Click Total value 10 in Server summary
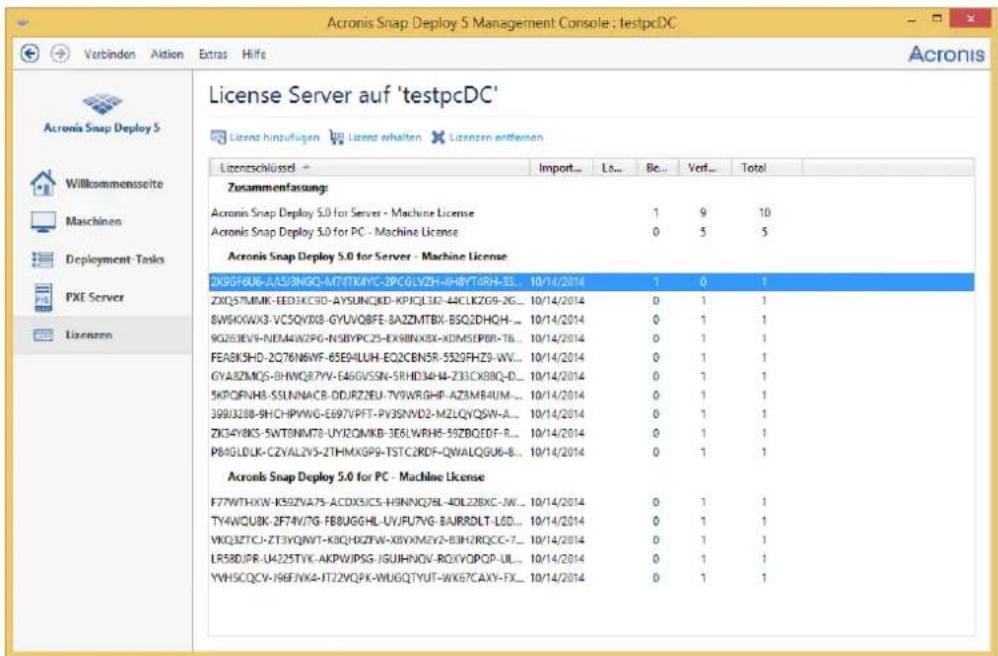The width and height of the screenshot is (998, 656). 764,213
